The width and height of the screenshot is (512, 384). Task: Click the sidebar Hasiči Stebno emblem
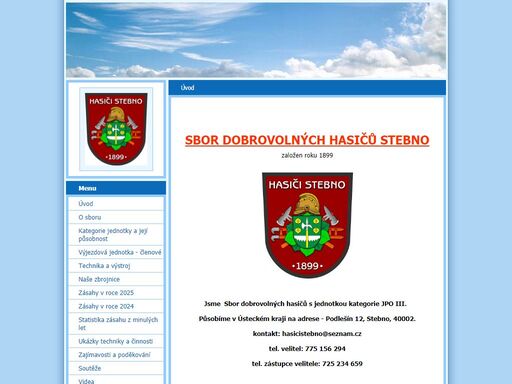pos(116,129)
